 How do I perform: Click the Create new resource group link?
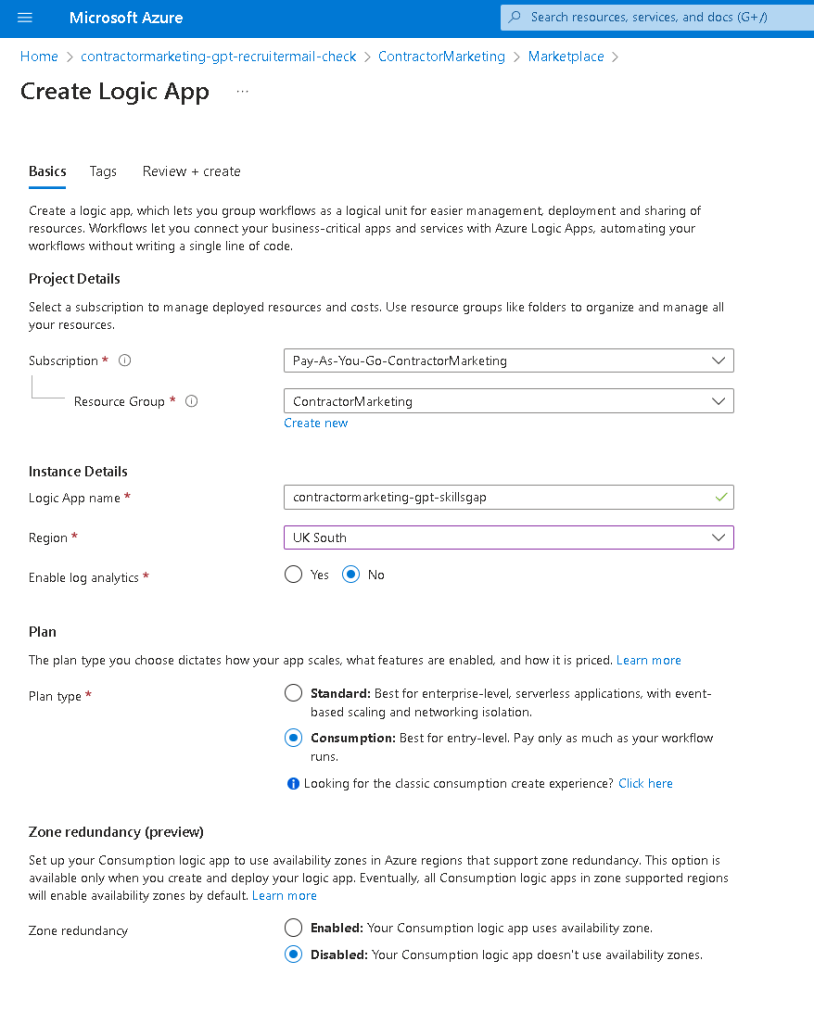click(316, 423)
